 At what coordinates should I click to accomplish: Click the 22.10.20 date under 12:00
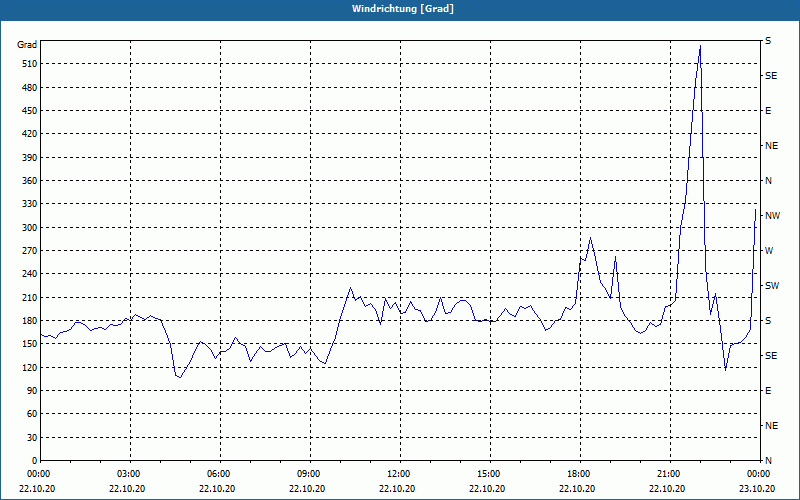[x=397, y=489]
